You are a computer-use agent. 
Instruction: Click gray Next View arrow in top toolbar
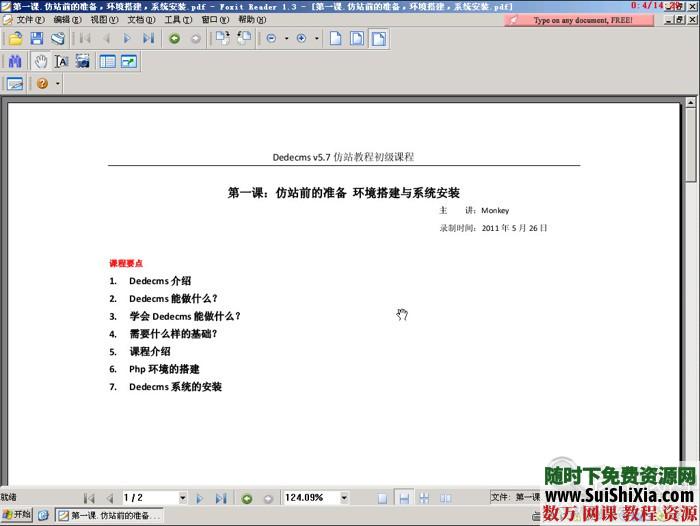coord(196,39)
